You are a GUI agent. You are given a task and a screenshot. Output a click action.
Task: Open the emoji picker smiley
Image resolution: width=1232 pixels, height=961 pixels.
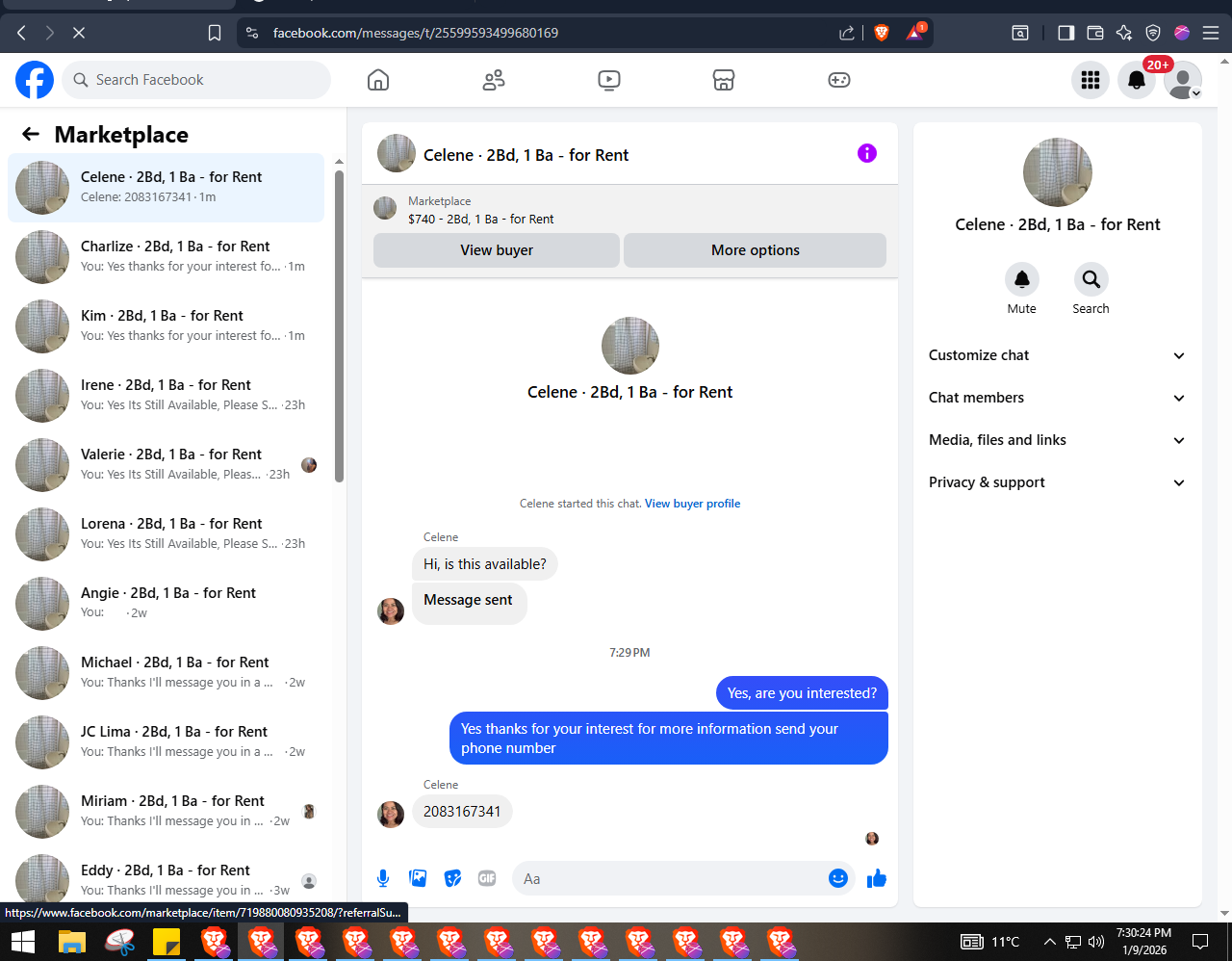[x=838, y=878]
